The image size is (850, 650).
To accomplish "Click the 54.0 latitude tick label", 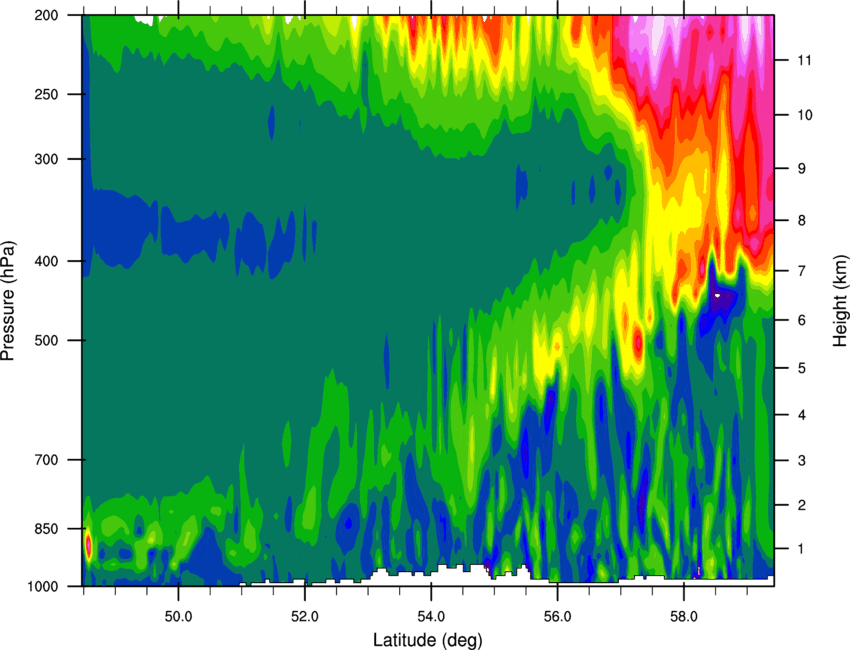I will [x=431, y=617].
